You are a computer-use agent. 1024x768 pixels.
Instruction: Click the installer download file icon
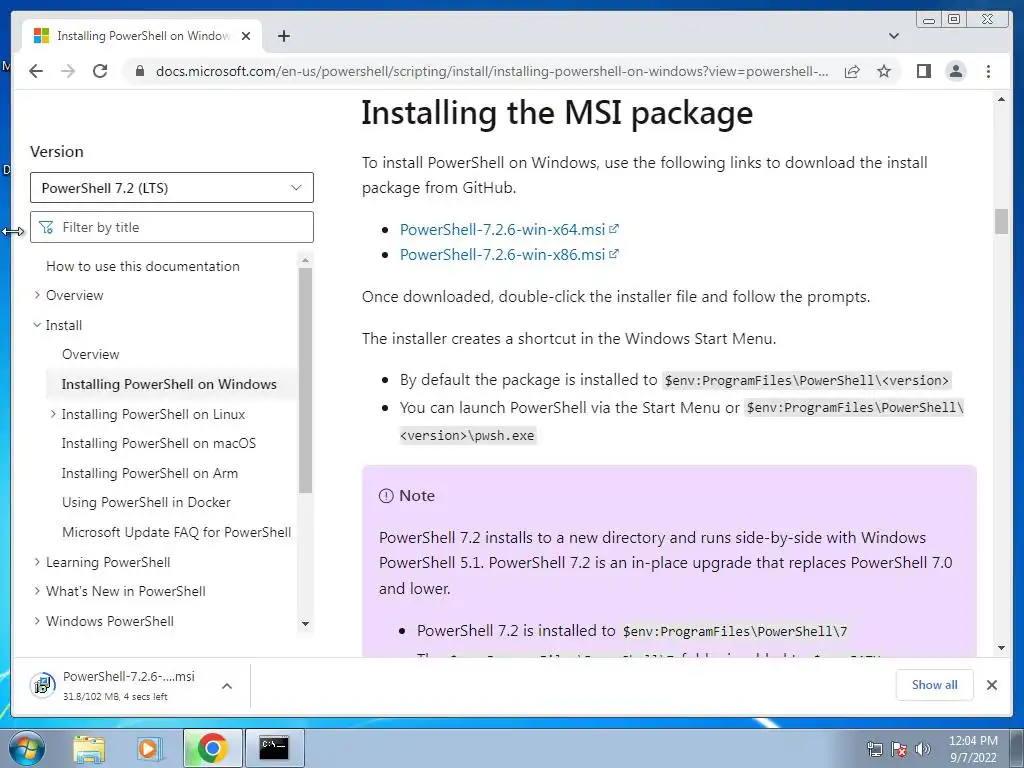coord(42,686)
